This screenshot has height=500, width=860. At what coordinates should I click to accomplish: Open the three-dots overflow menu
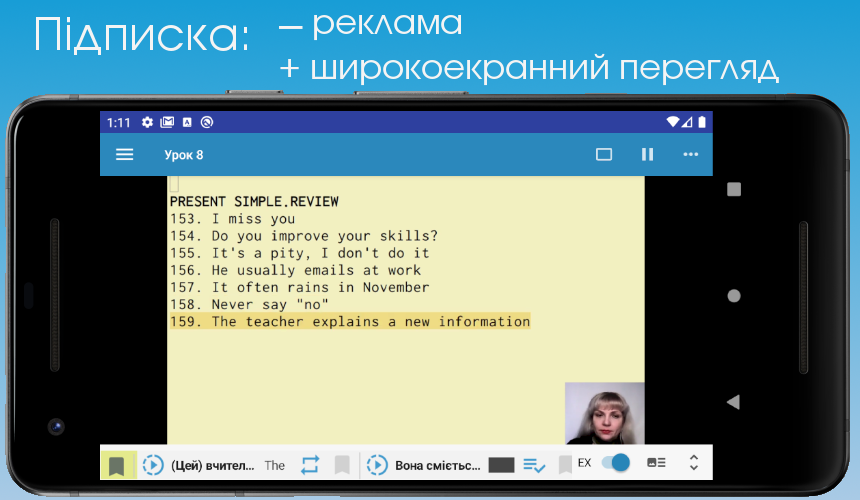tap(691, 155)
